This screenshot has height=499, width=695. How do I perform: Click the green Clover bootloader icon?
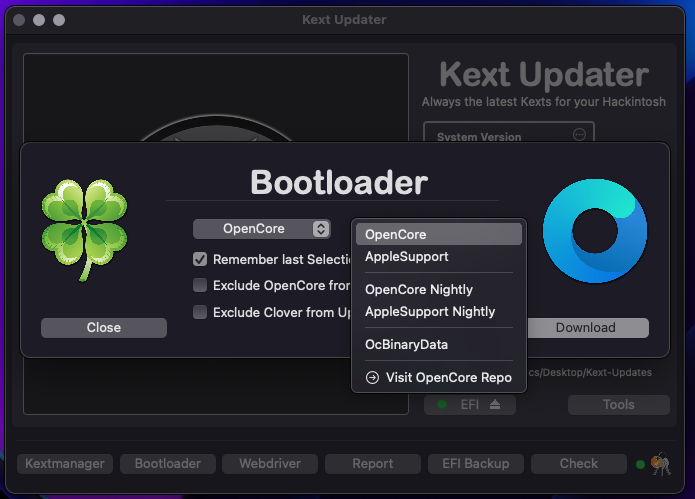(x=84, y=230)
